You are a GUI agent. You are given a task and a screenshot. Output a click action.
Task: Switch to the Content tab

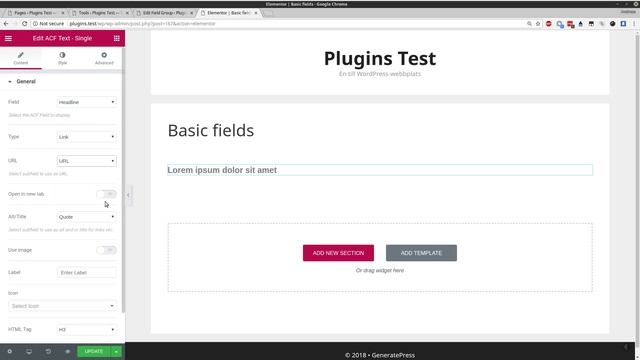point(21,58)
